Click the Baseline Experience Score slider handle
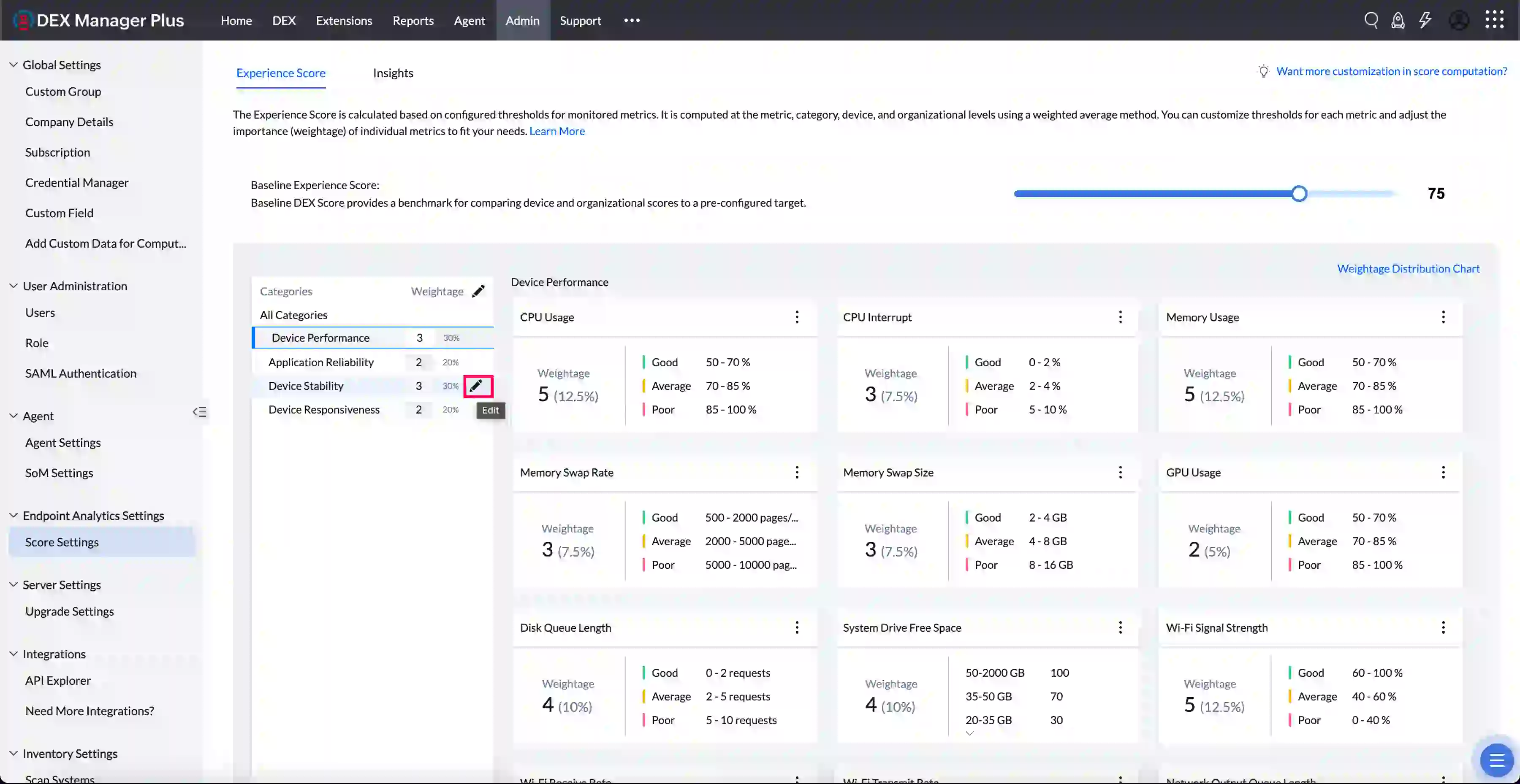 click(x=1299, y=194)
